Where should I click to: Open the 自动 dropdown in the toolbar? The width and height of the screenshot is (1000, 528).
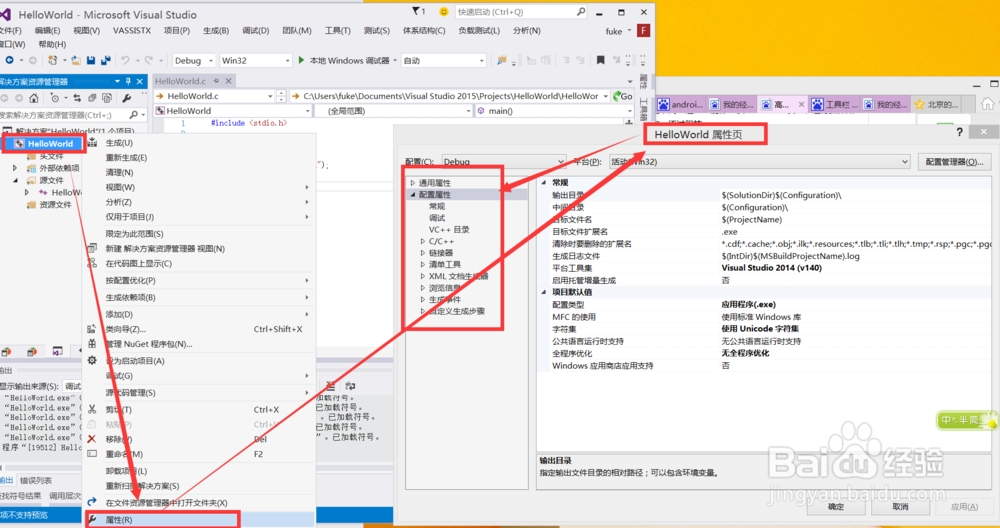445,61
